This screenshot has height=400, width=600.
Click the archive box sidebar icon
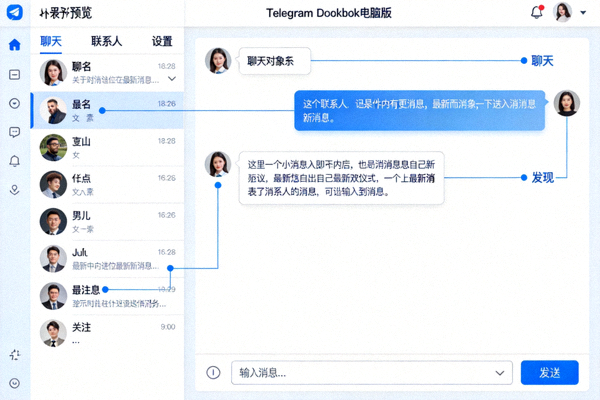[15, 74]
